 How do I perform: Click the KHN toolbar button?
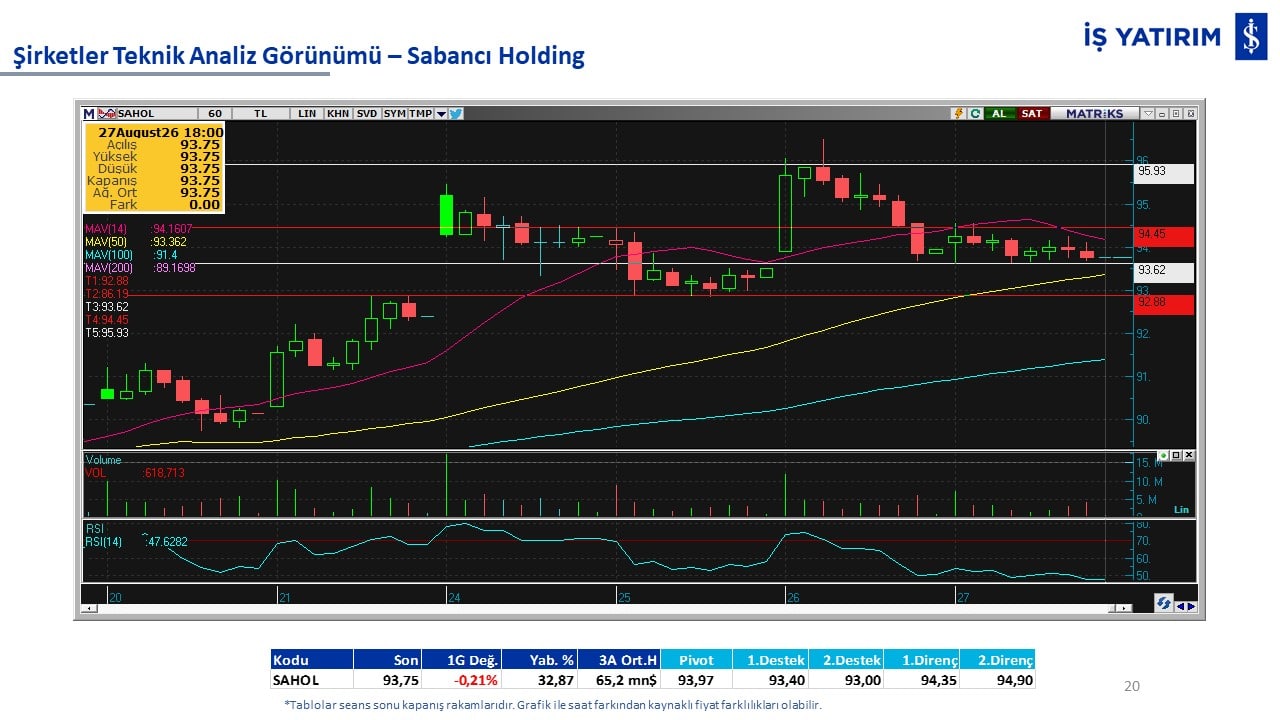(x=338, y=114)
